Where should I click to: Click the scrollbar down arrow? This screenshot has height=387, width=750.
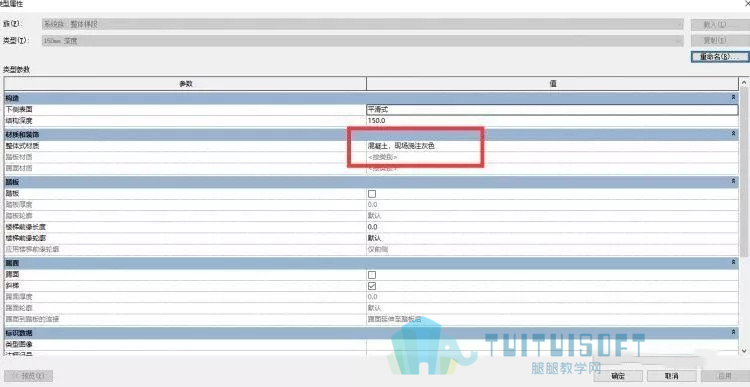coord(744,350)
